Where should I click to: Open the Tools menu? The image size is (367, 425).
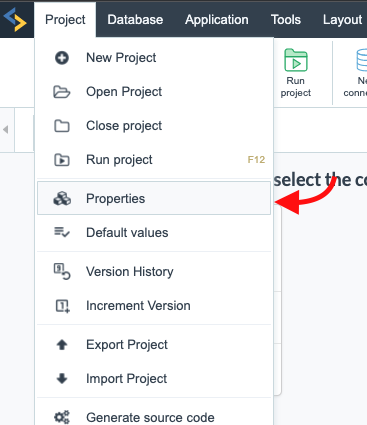click(x=286, y=20)
